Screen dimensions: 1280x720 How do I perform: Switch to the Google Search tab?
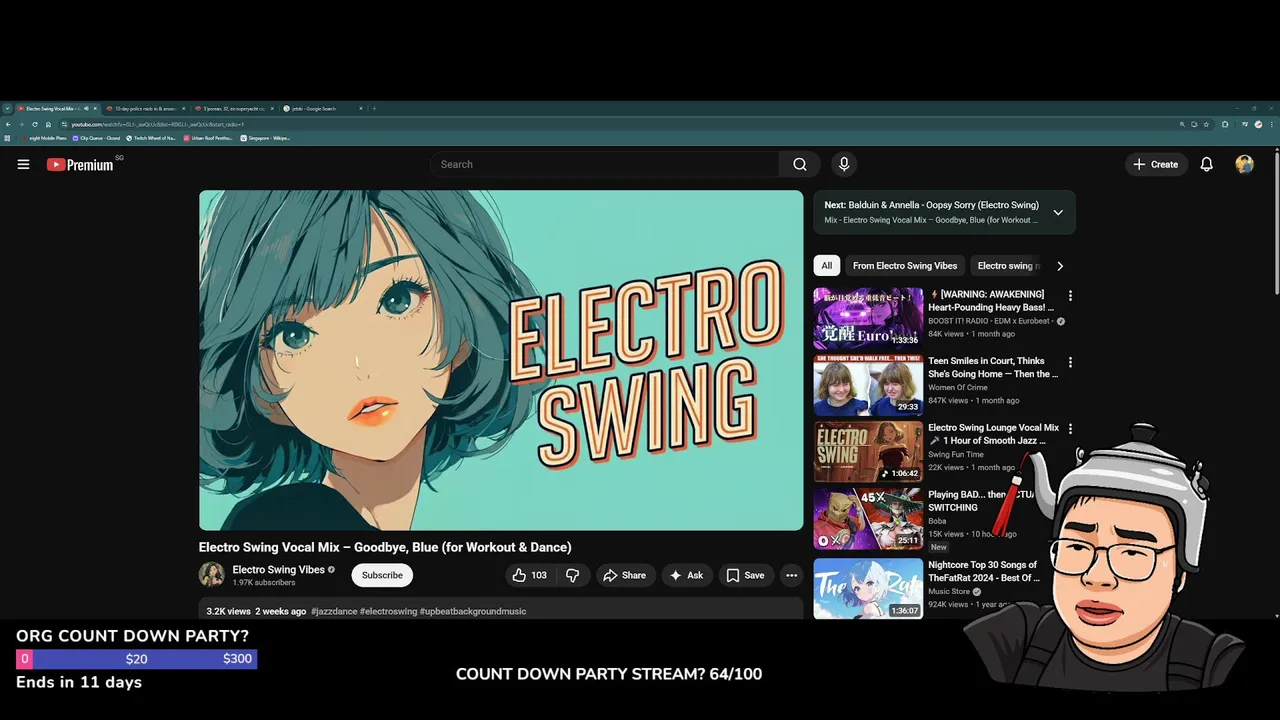[x=321, y=108]
